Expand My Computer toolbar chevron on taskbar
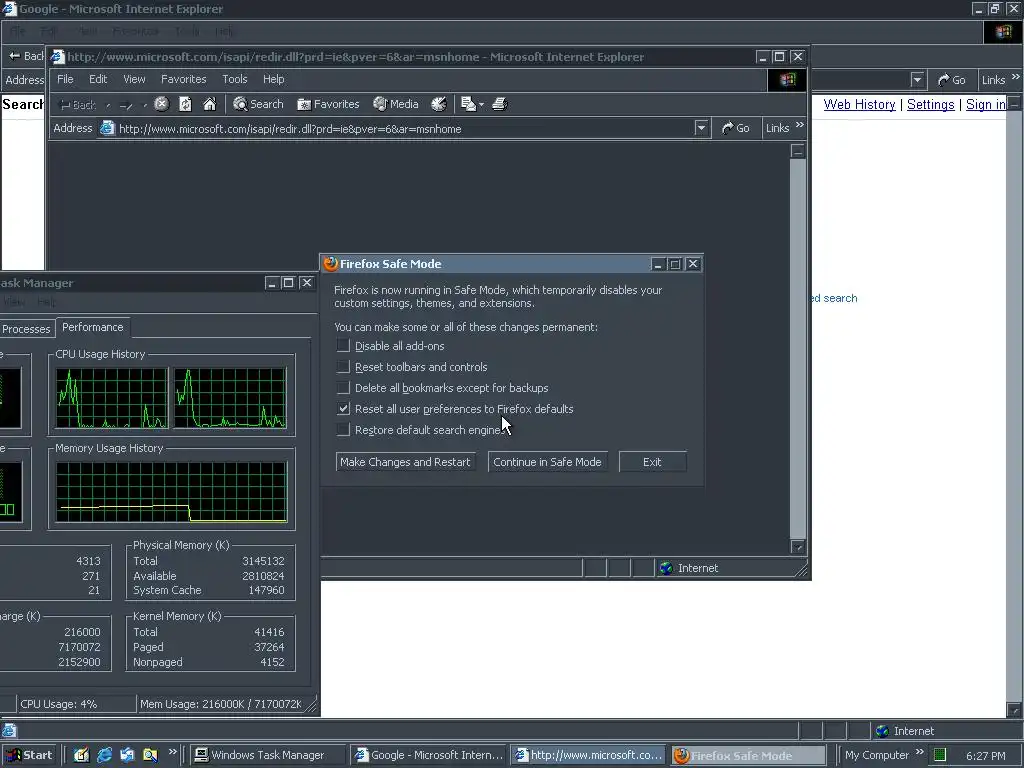 pos(920,752)
